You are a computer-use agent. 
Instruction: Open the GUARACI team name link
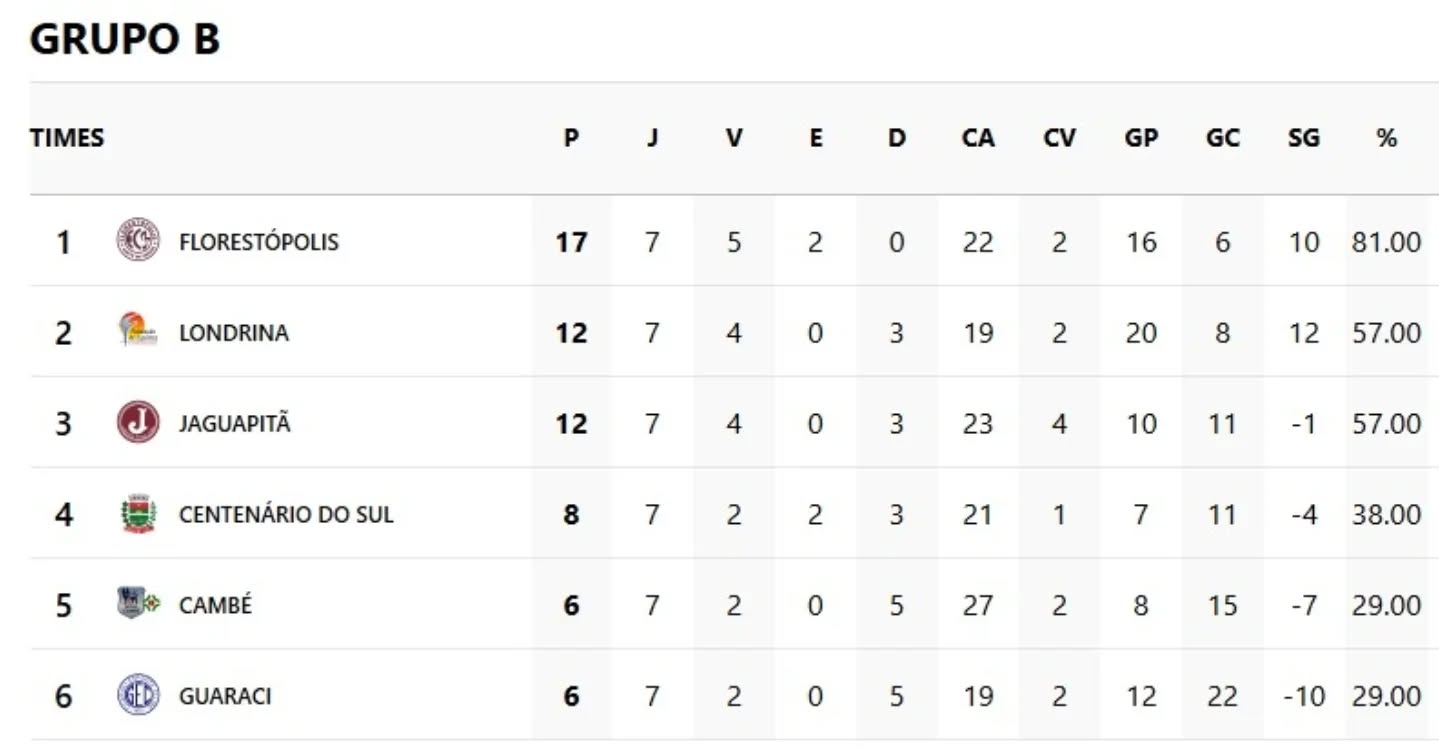(x=225, y=696)
